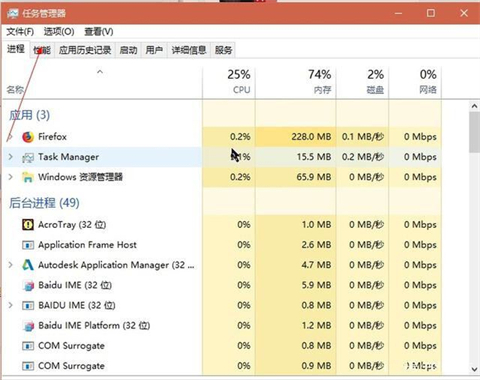Screen dimensions: 480x380
Task: Select the AcroTray (32 位) process name
Action: coord(72,225)
